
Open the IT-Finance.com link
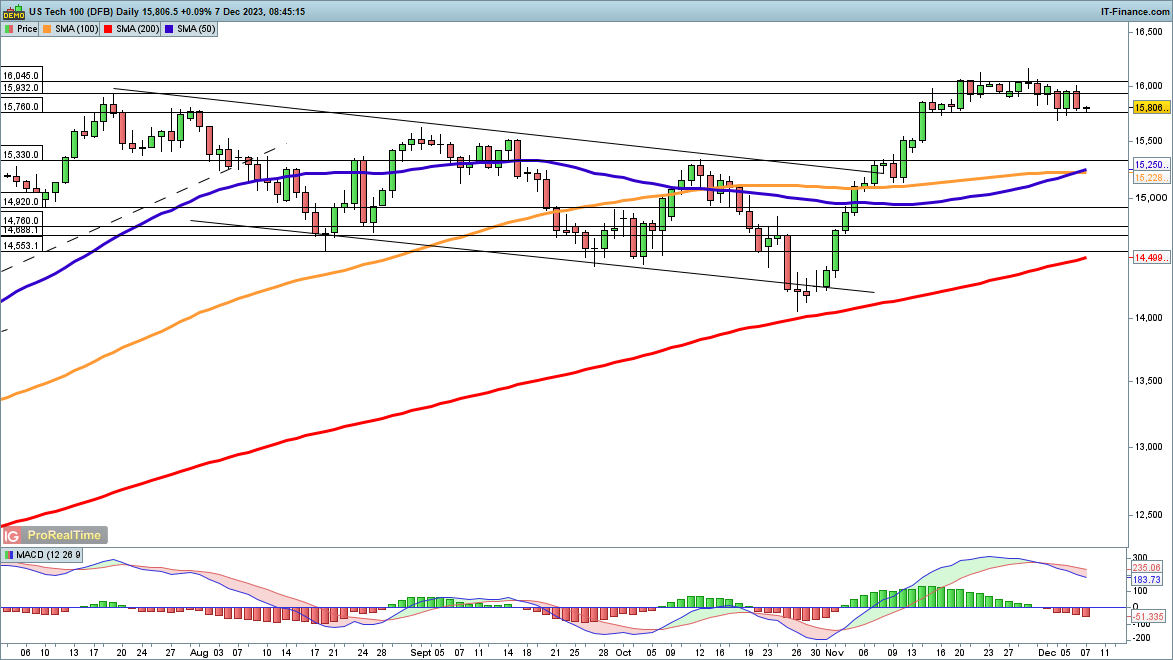[x=1136, y=12]
